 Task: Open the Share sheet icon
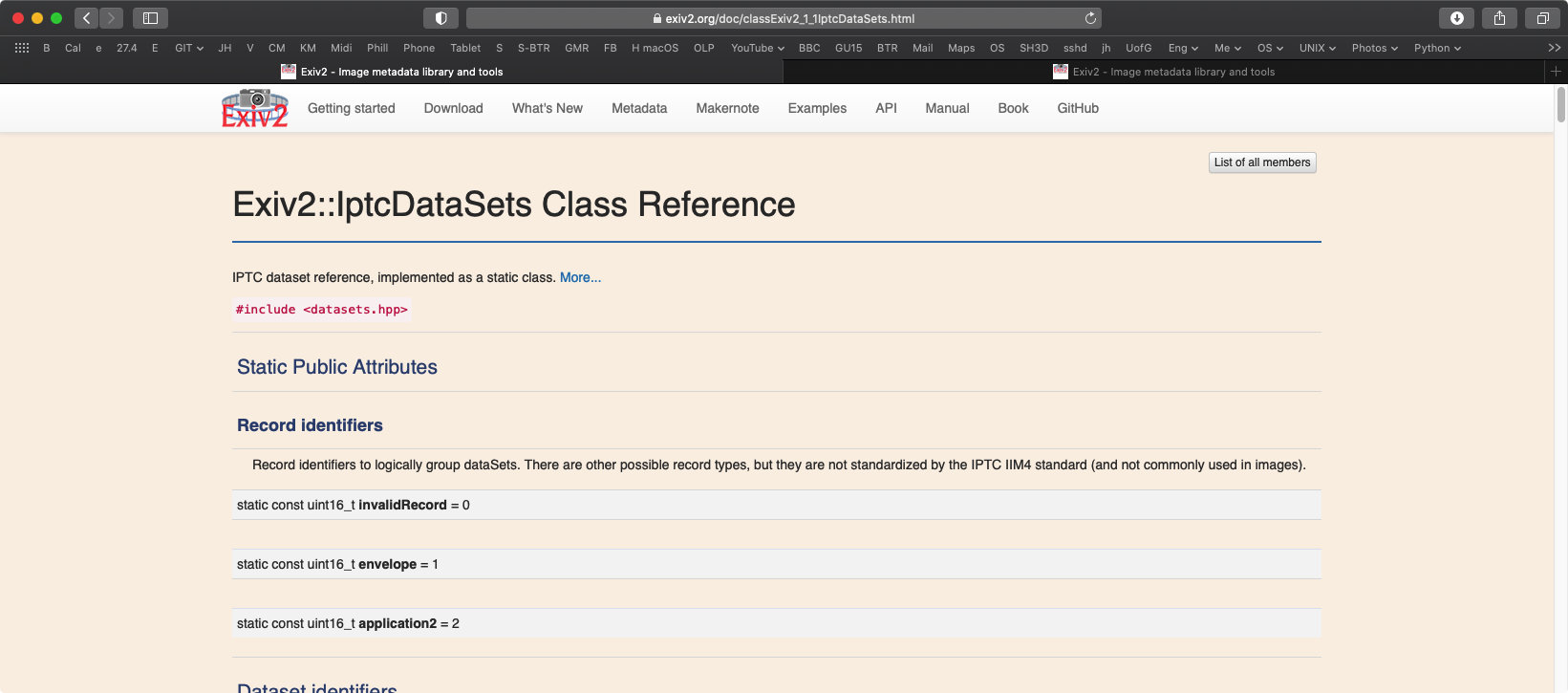pos(1499,18)
